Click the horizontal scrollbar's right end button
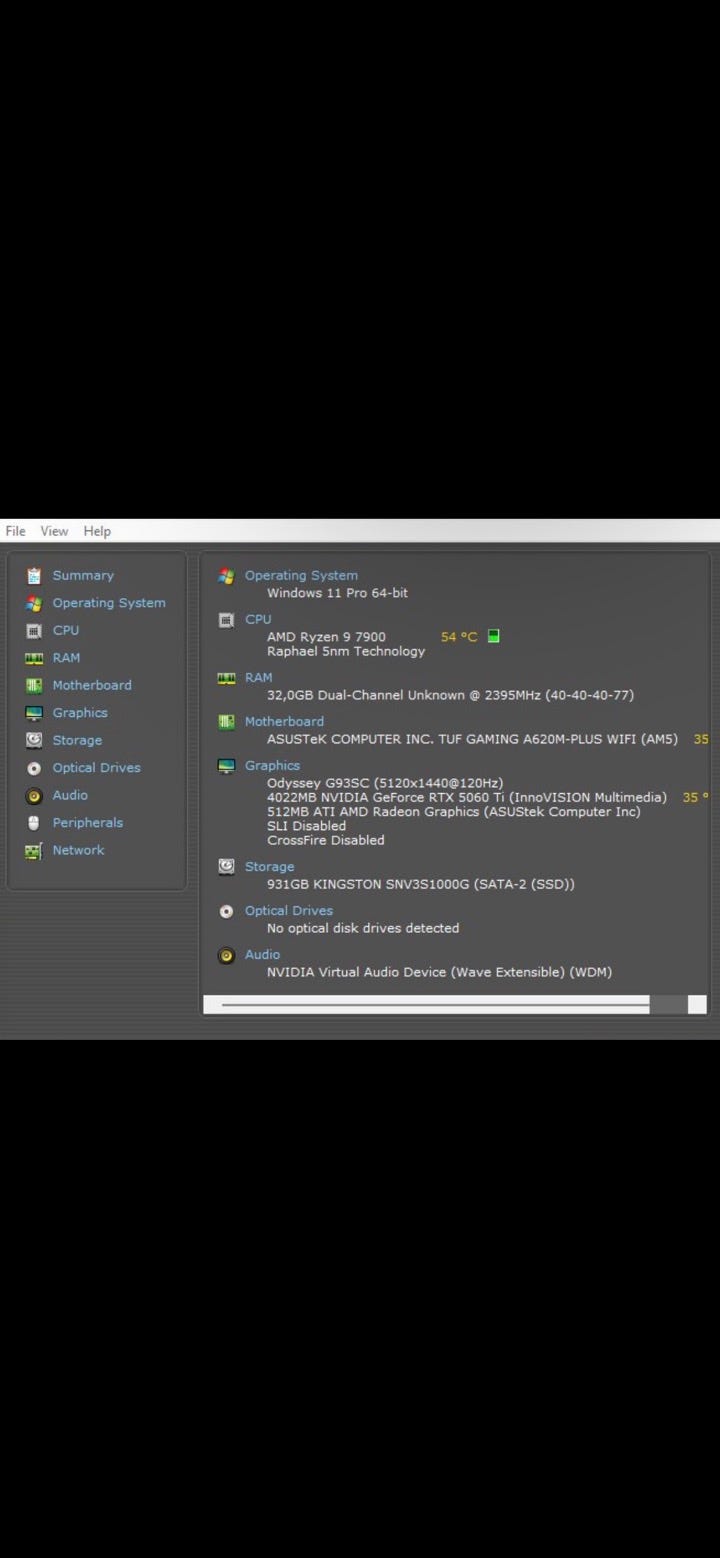720x1558 pixels. [697, 1004]
